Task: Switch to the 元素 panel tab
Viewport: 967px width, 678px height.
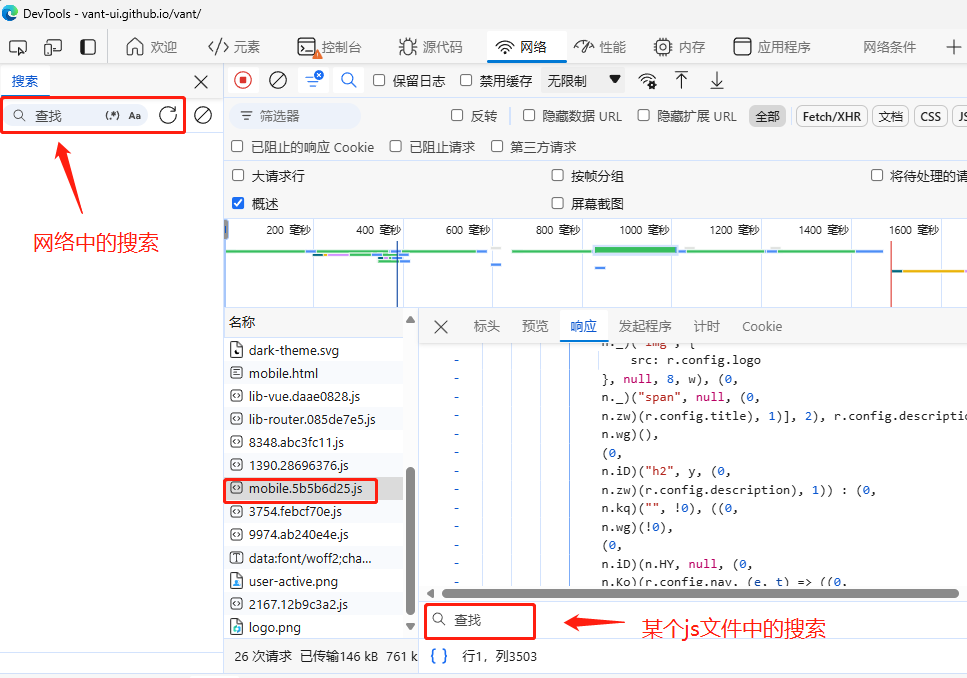Action: pyautogui.click(x=236, y=46)
